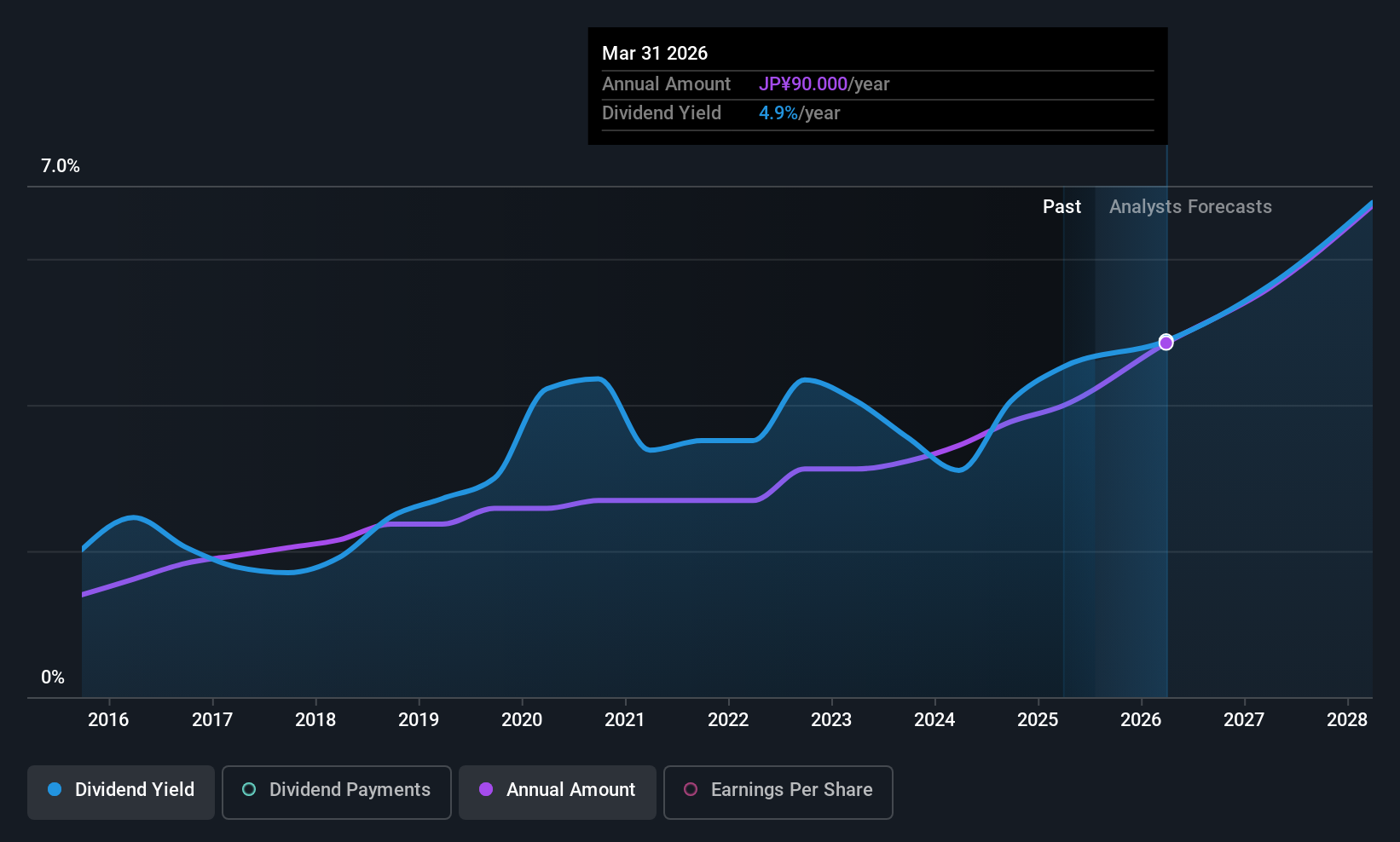Click the 2027 x-axis label

[1244, 720]
